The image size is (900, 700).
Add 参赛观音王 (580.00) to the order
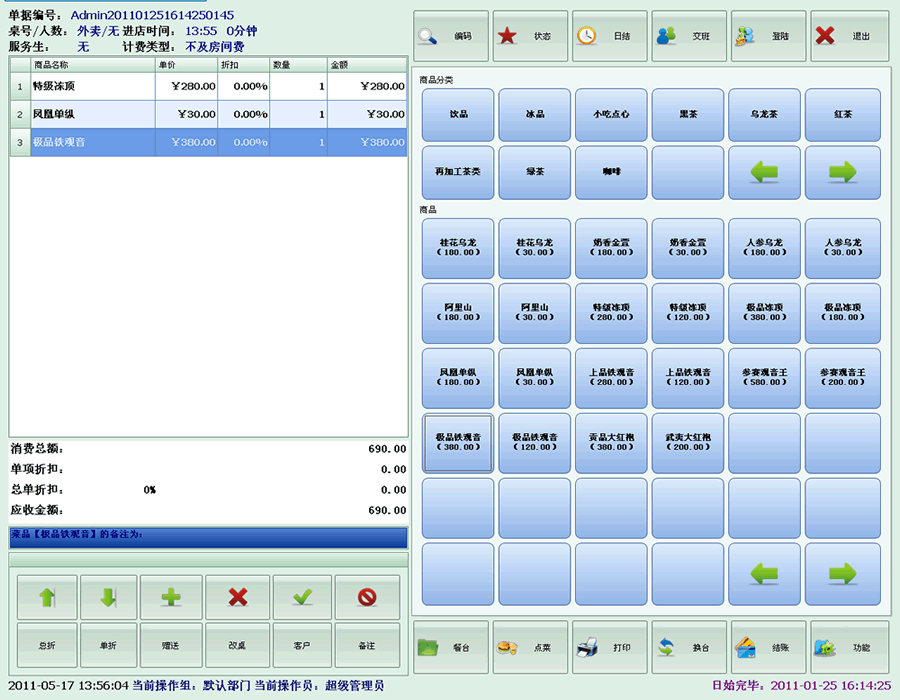click(764, 378)
